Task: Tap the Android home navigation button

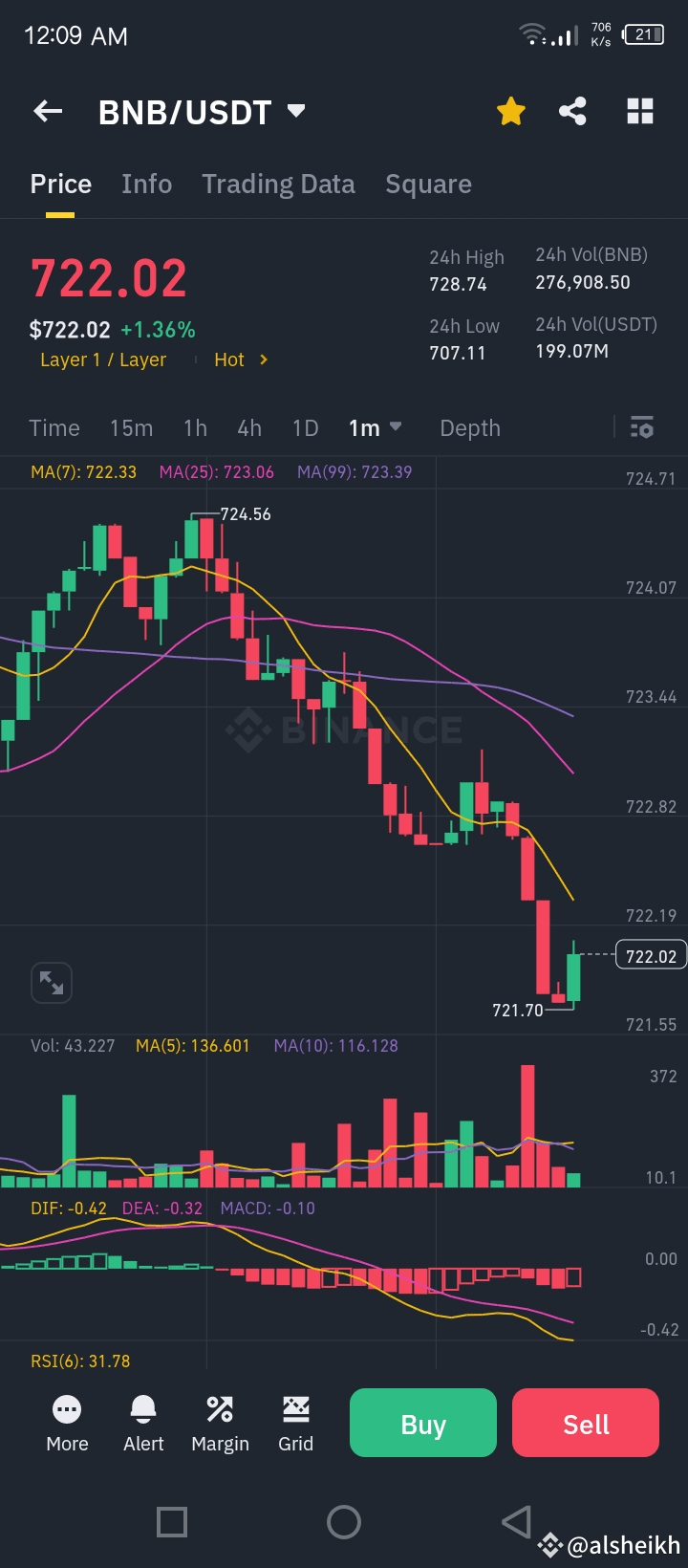Action: coord(344,1521)
